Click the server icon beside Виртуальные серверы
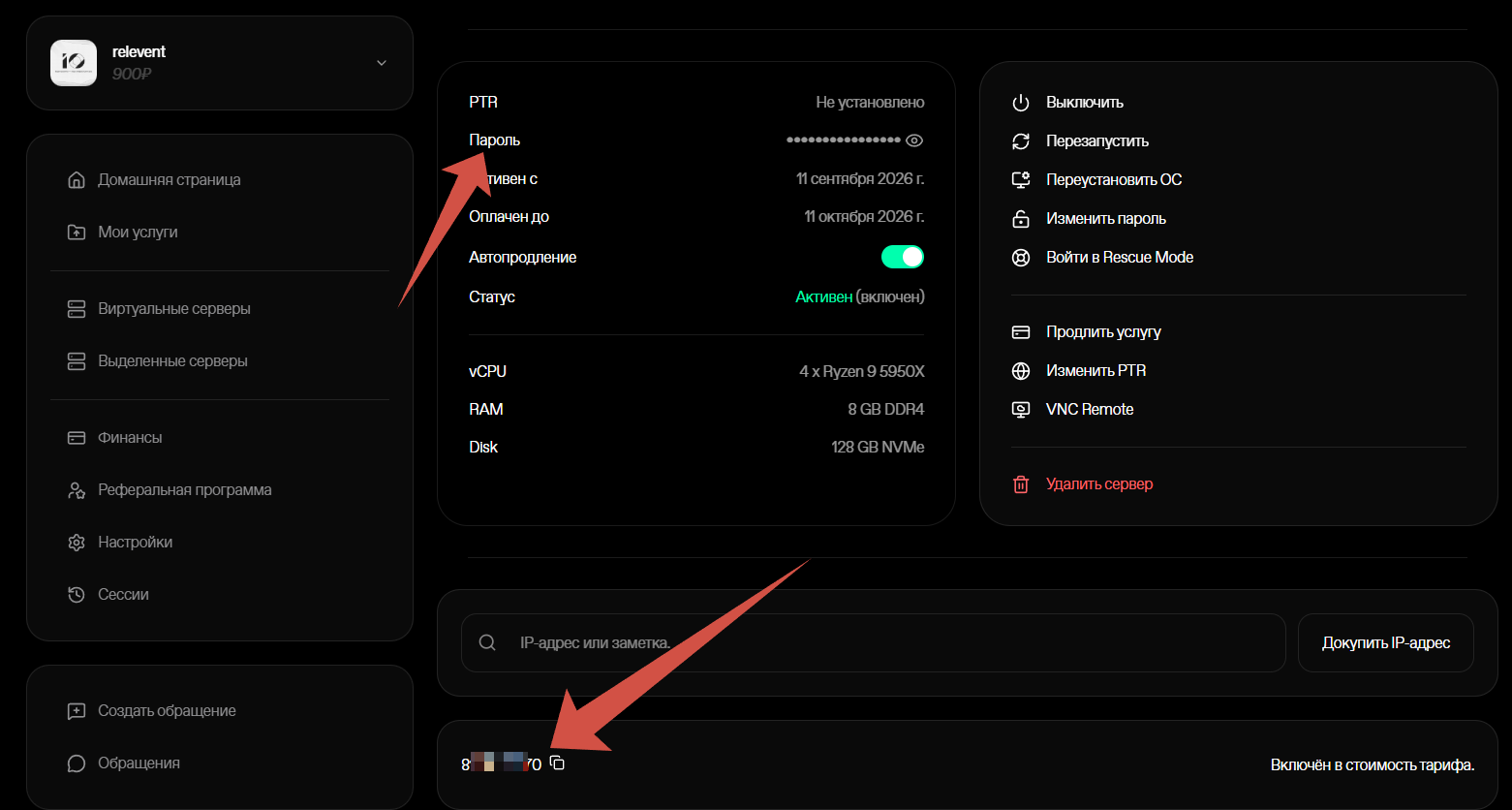1512x810 pixels. click(77, 309)
